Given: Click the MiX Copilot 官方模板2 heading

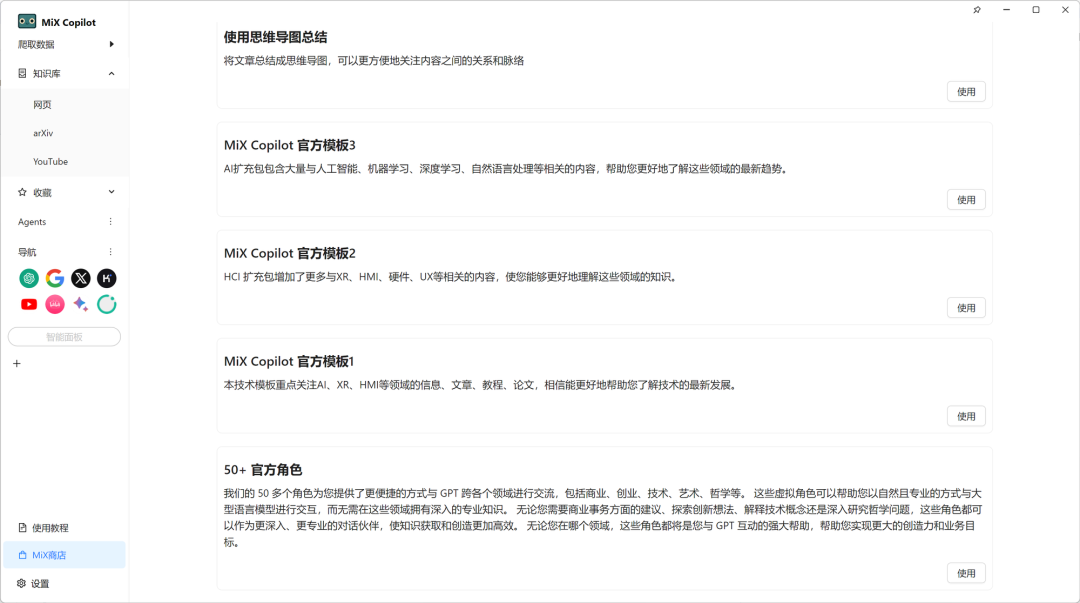Looking at the screenshot, I should pyautogui.click(x=289, y=254).
